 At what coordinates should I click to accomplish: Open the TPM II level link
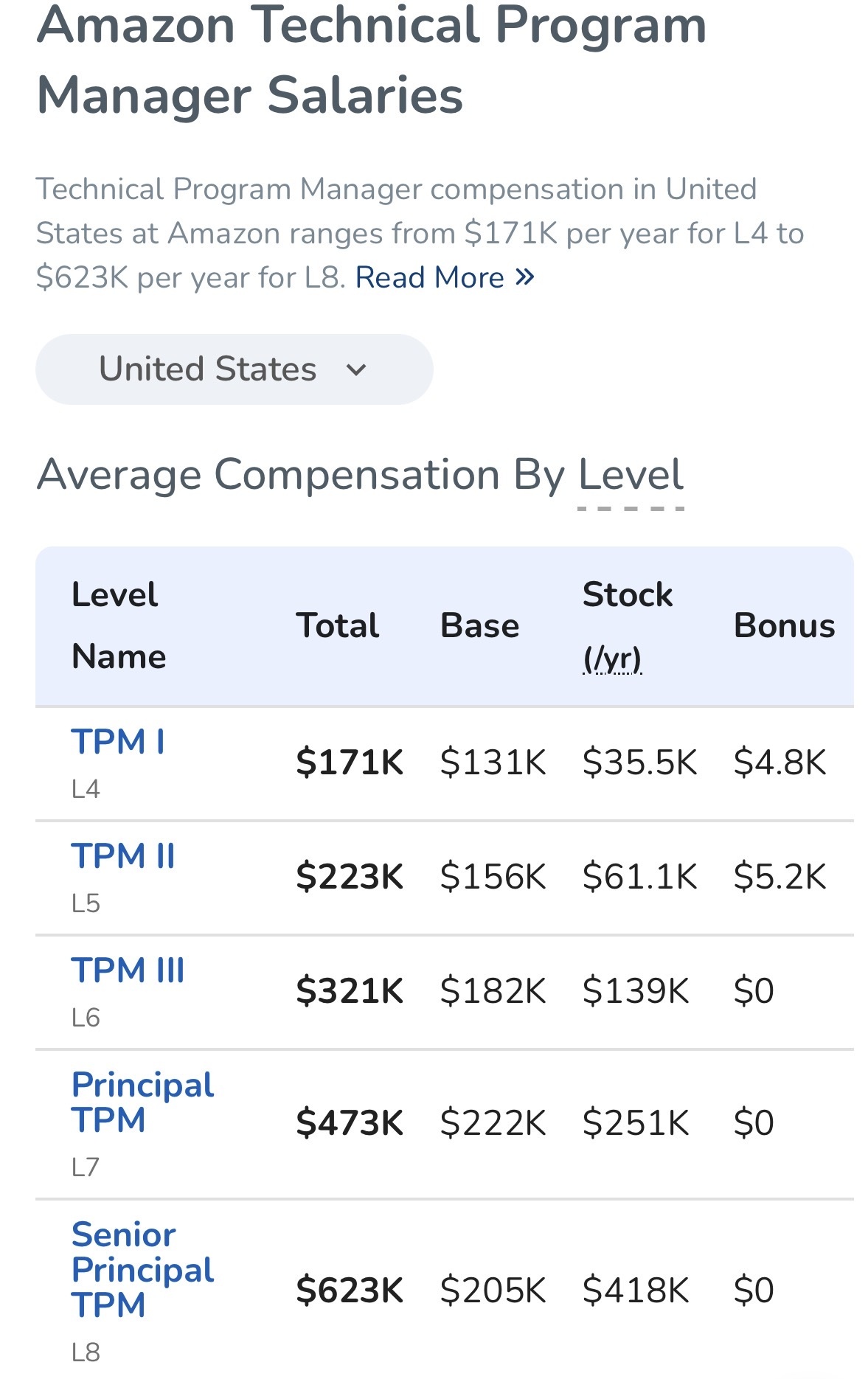click(123, 856)
